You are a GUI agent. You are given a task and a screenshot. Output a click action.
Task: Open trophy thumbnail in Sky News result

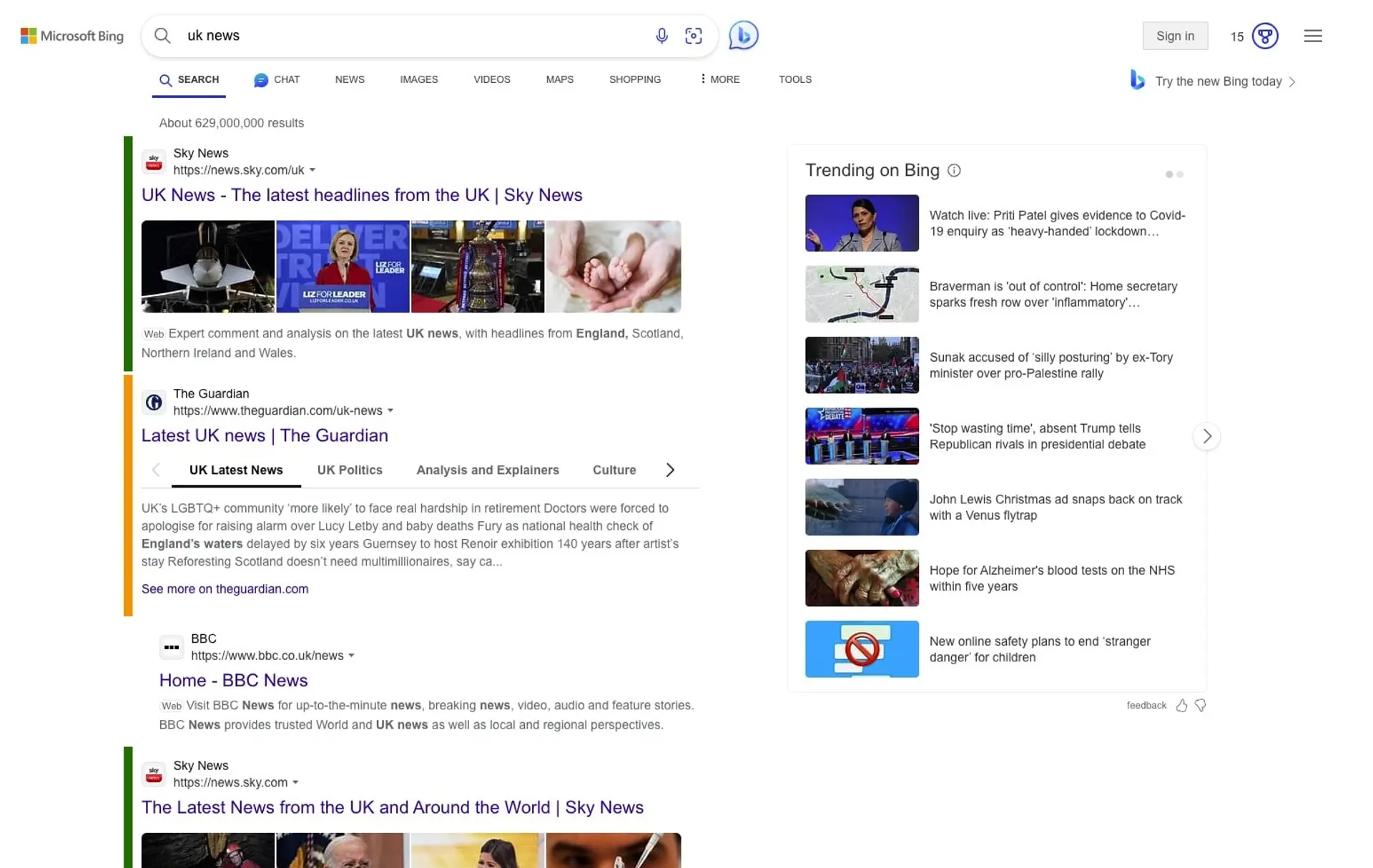(478, 267)
